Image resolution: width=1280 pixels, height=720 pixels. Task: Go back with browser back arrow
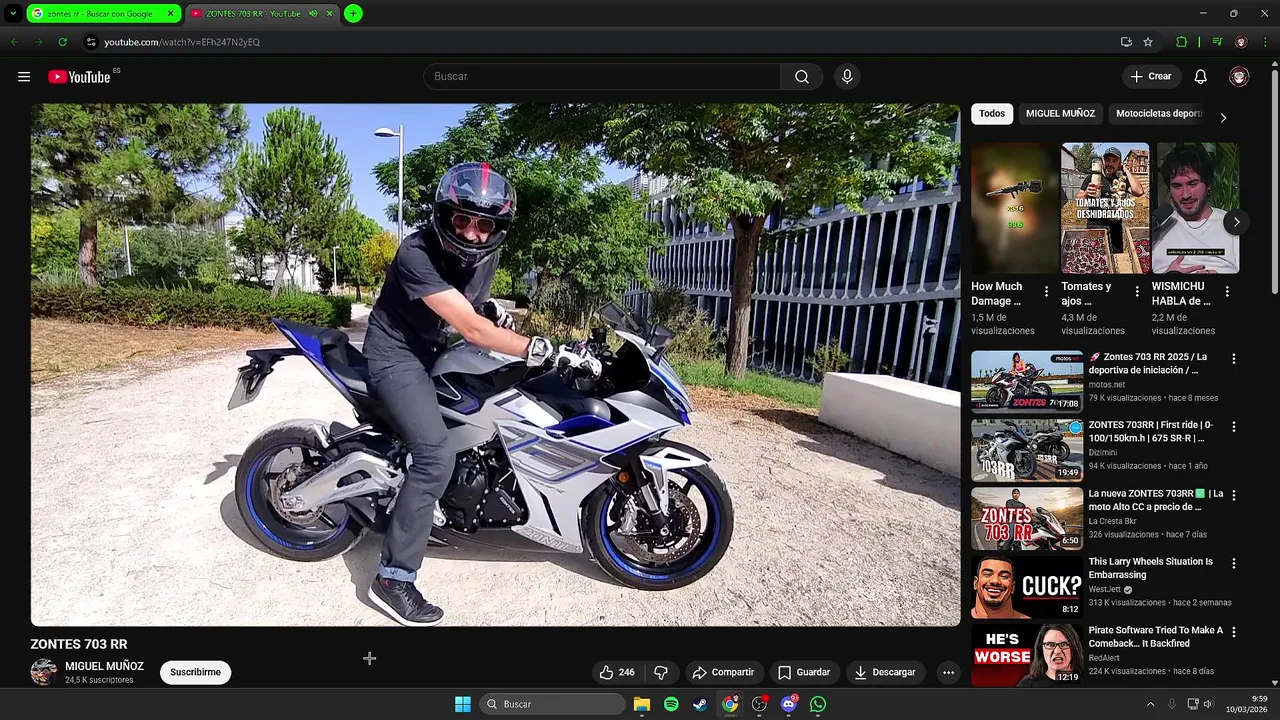[x=14, y=42]
